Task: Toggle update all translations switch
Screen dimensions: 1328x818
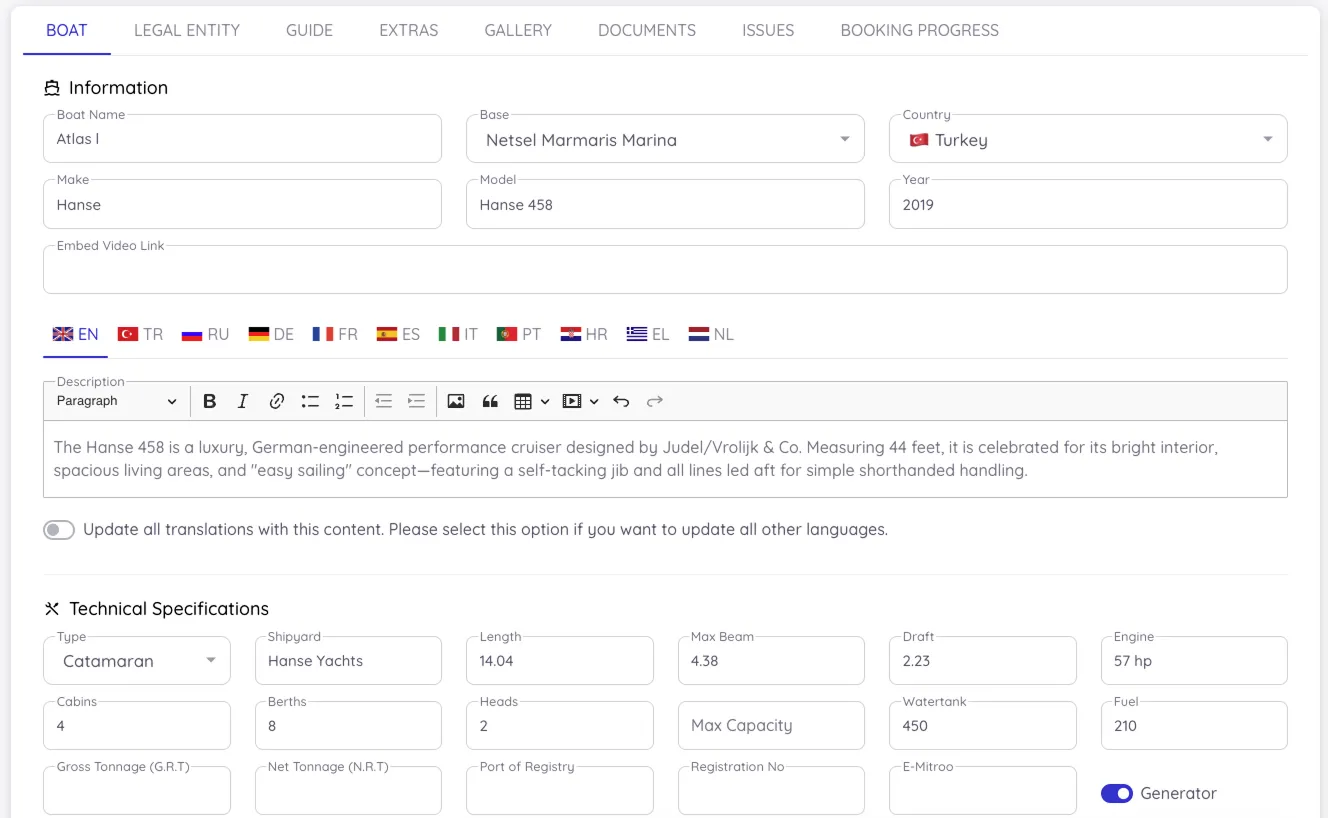Action: coord(59,530)
